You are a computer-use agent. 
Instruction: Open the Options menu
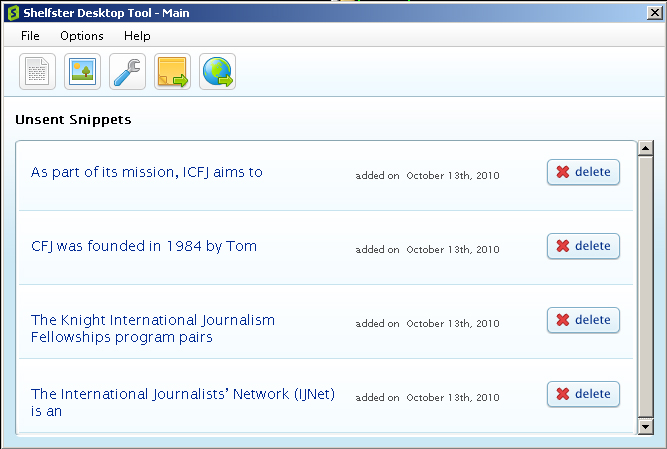coord(82,36)
